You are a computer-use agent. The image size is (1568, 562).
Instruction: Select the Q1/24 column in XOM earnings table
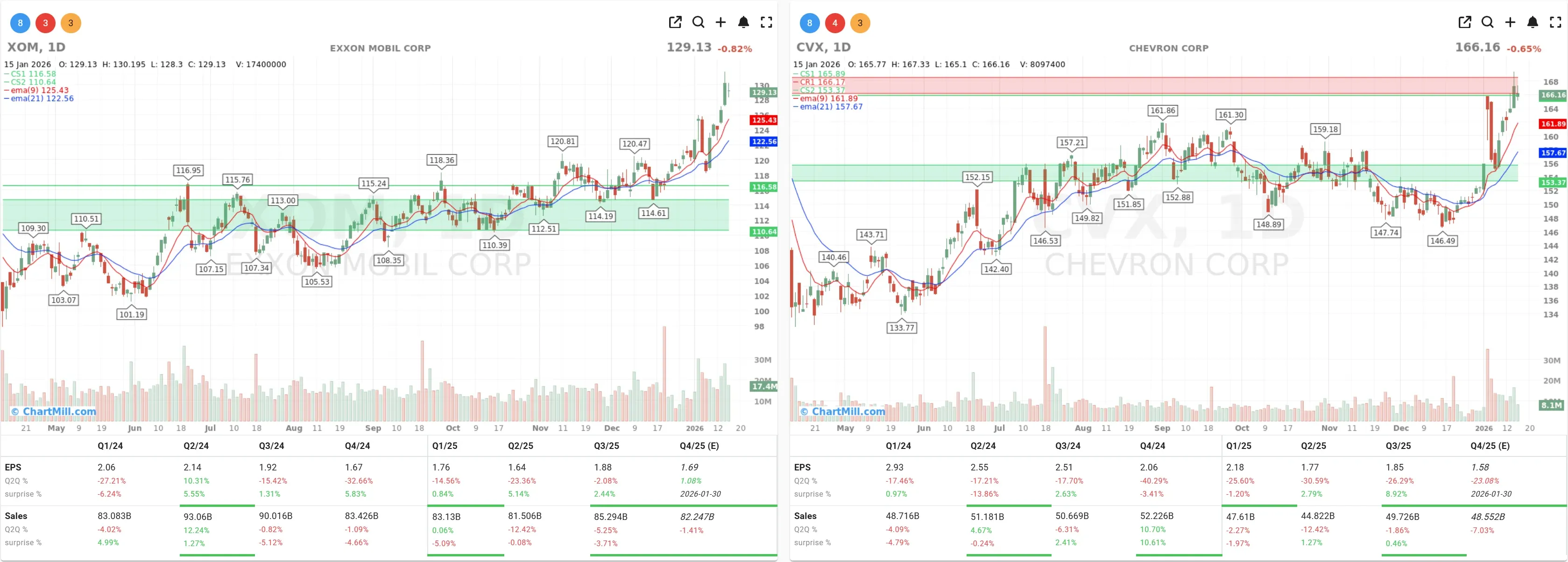(x=110, y=446)
